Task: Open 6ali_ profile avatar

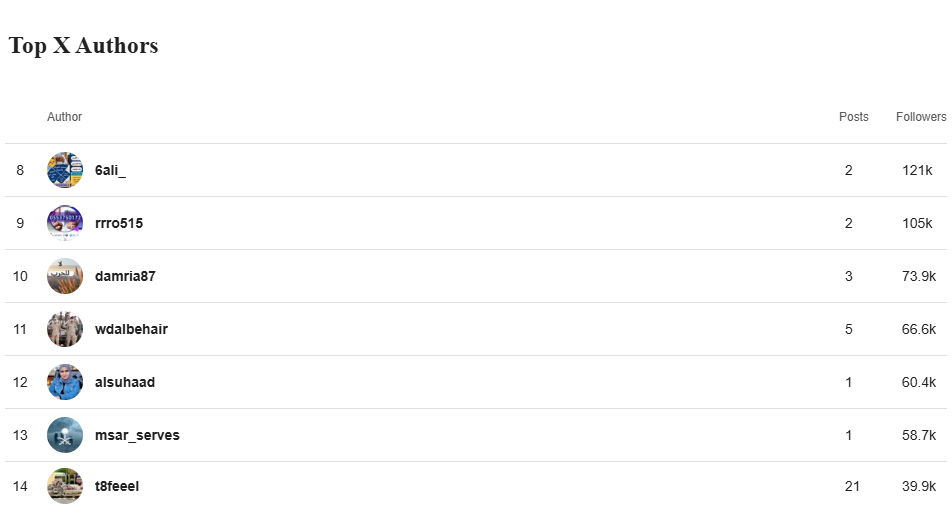Action: point(65,170)
